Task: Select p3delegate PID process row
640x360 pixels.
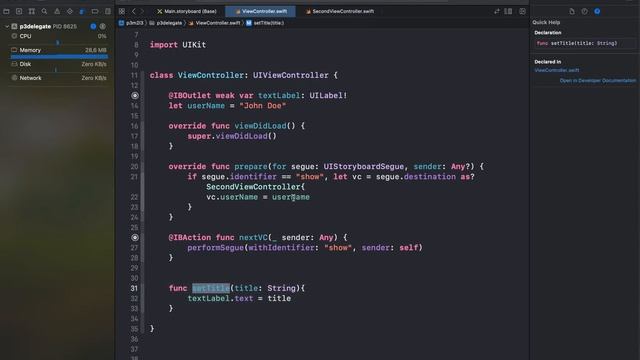Action: (x=56, y=26)
